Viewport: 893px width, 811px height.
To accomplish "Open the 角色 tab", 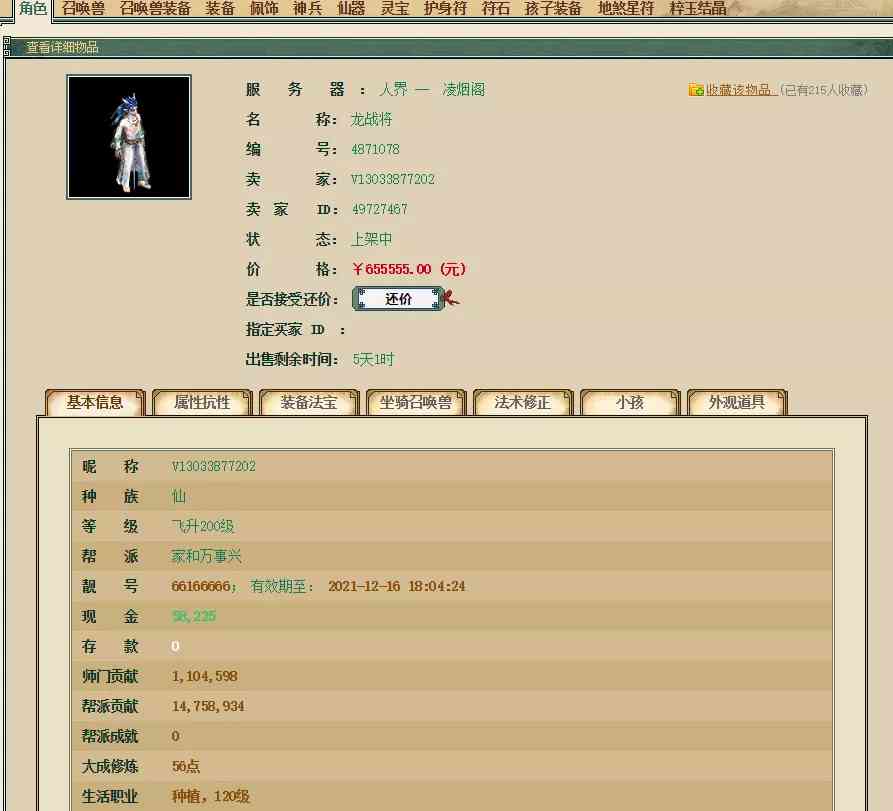I will (x=33, y=9).
